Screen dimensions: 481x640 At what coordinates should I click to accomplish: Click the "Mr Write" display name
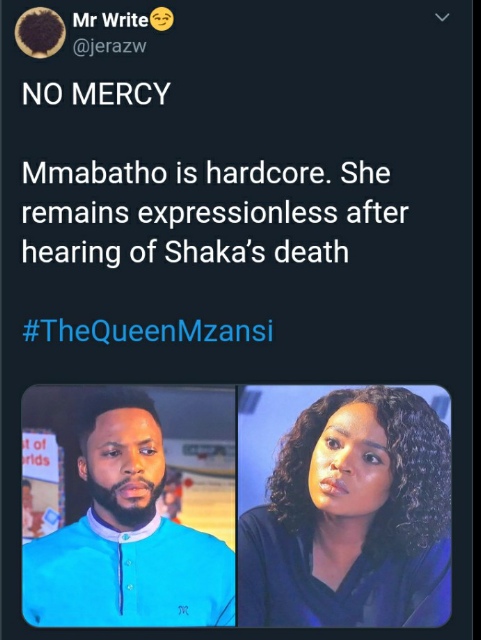[110, 20]
